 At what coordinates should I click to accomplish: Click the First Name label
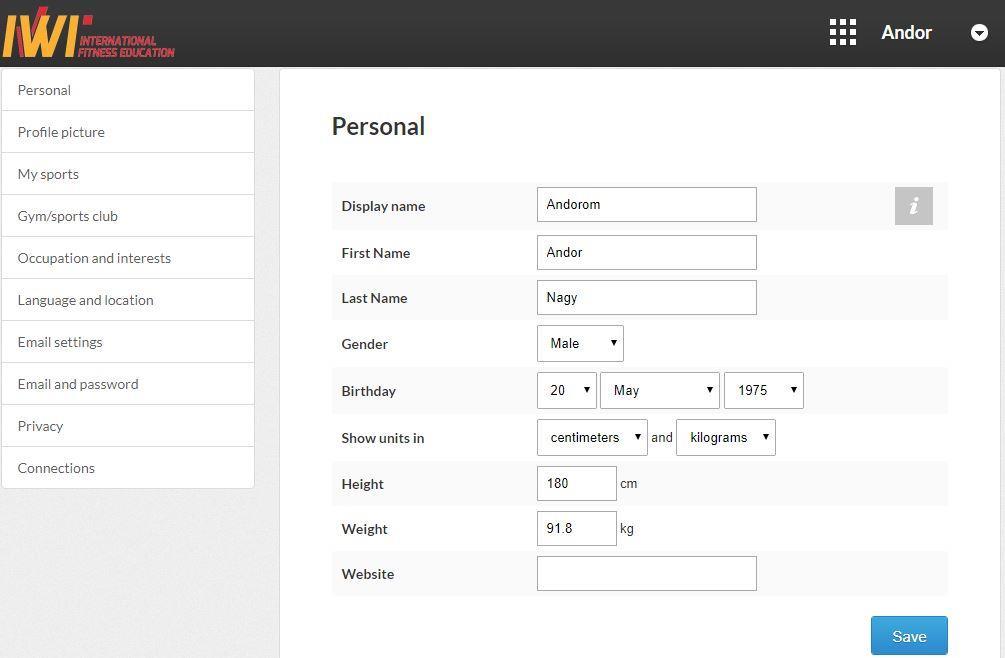click(376, 253)
